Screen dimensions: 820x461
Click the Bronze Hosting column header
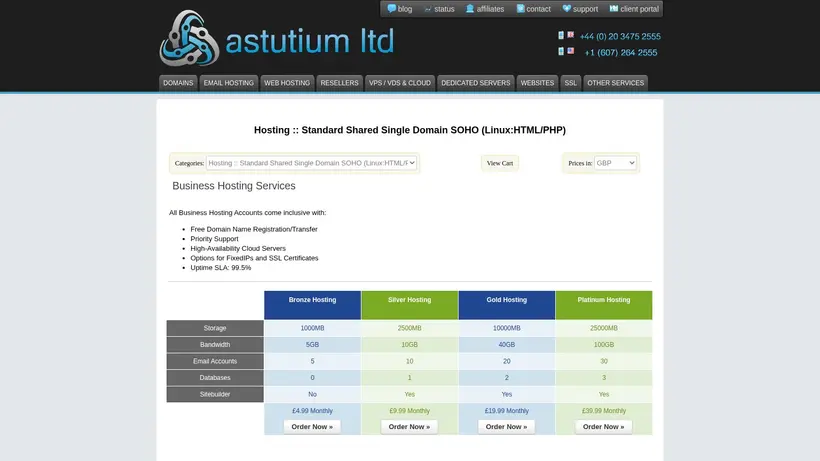point(312,305)
